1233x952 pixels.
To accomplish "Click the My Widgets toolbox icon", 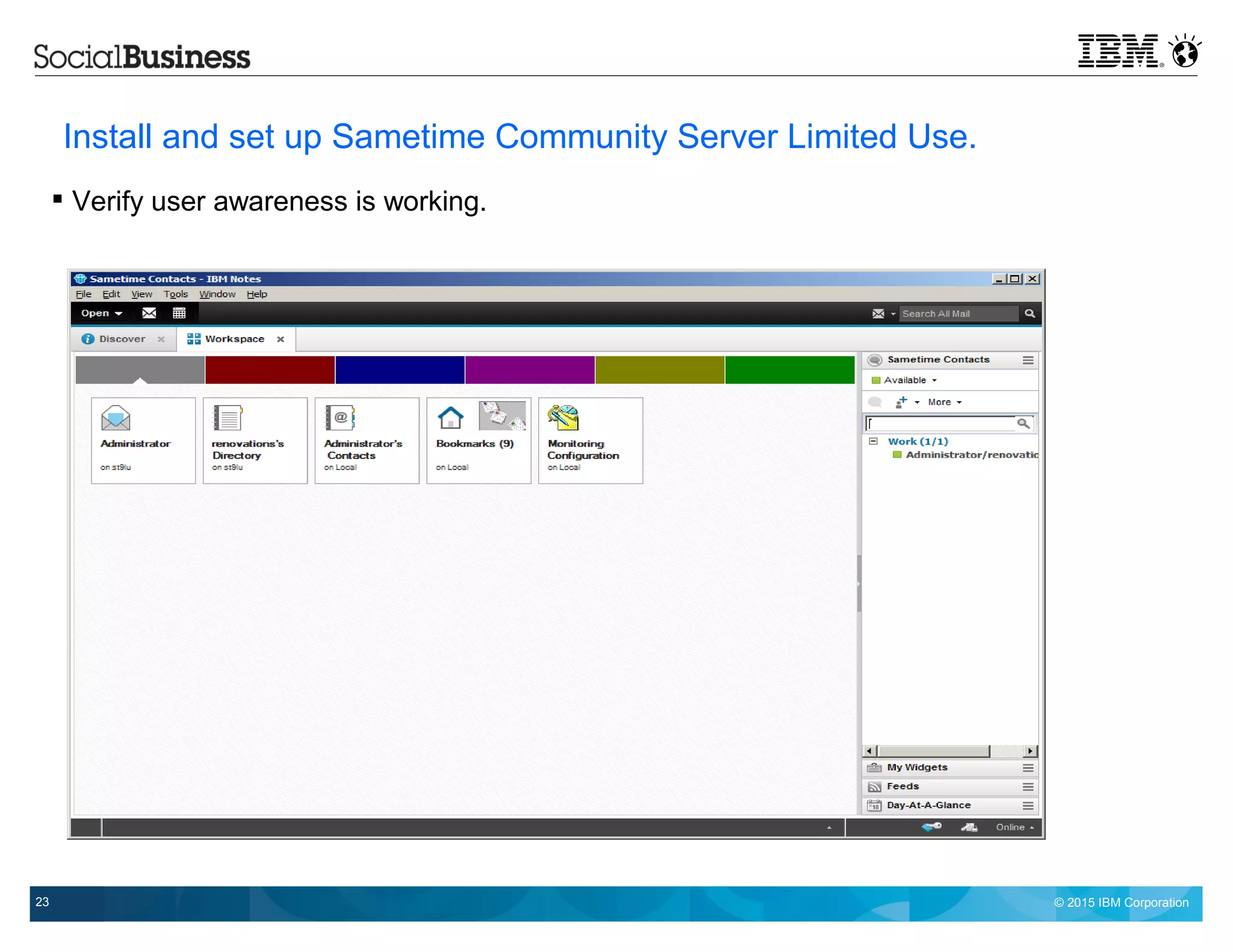I will point(875,768).
